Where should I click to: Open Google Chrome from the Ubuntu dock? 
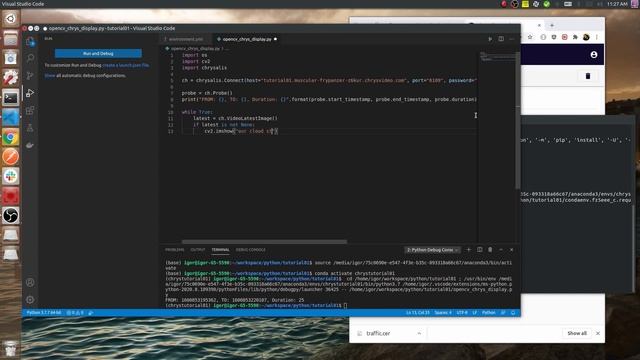coord(11,137)
